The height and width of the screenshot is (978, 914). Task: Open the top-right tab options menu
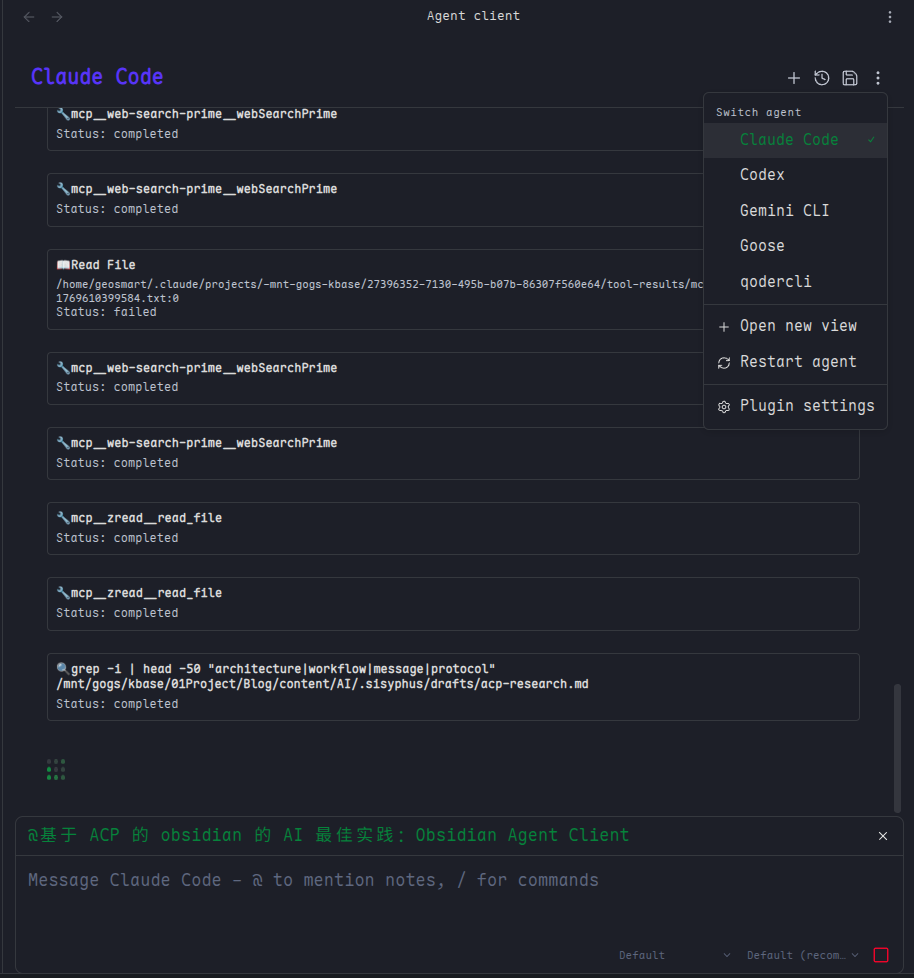click(890, 17)
